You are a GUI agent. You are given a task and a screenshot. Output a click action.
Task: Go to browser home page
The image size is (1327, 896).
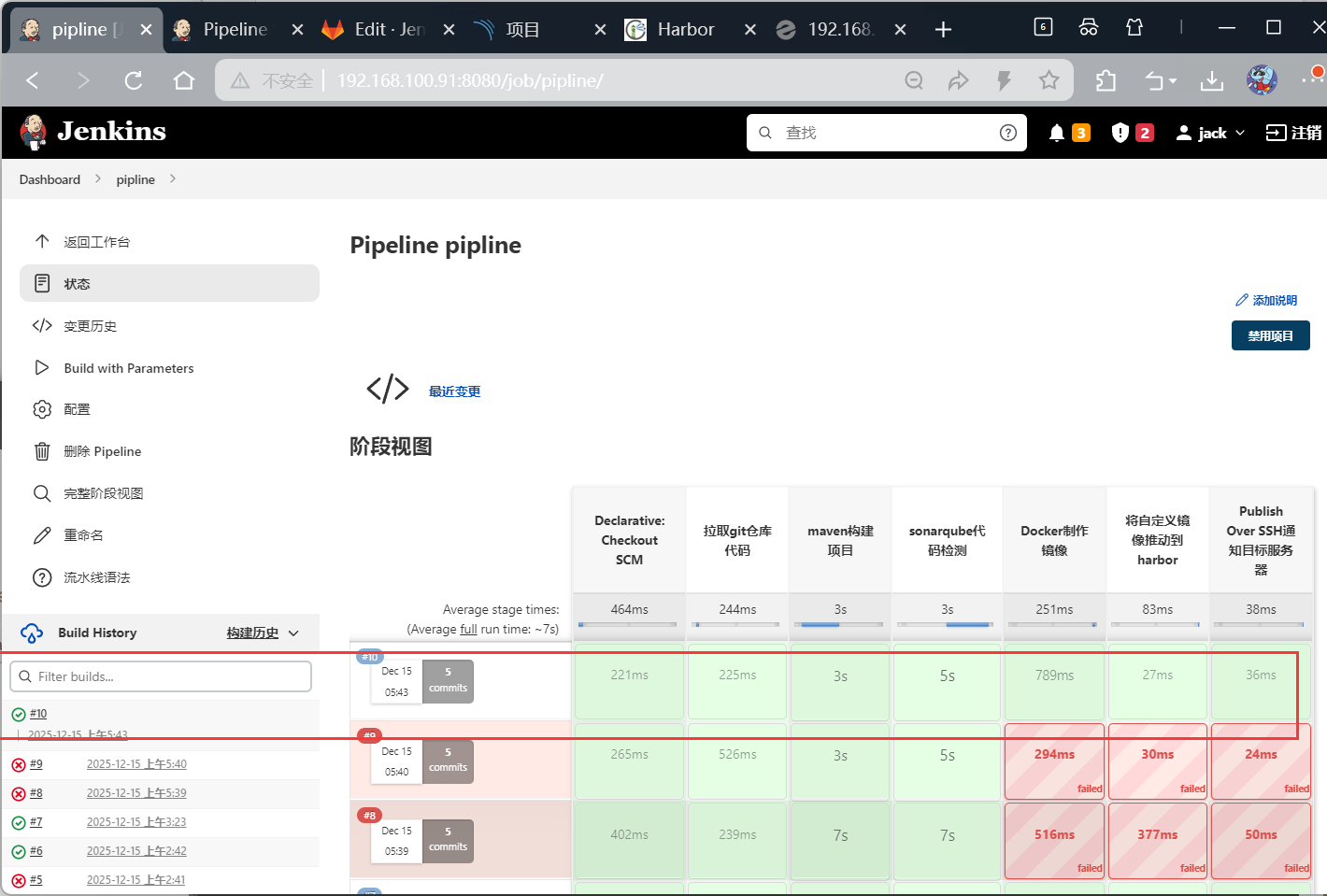[184, 80]
